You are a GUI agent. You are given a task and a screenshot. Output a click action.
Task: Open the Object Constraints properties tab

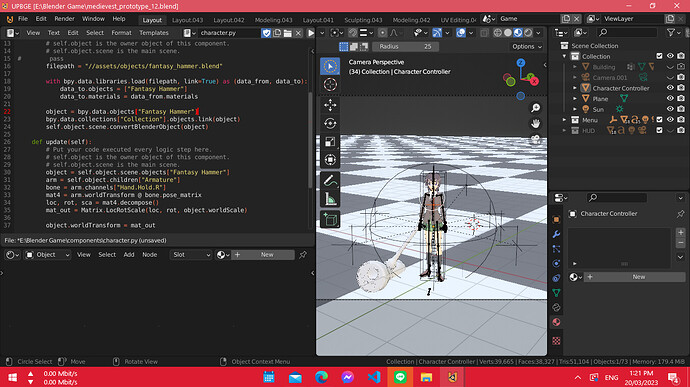pyautogui.click(x=556, y=278)
